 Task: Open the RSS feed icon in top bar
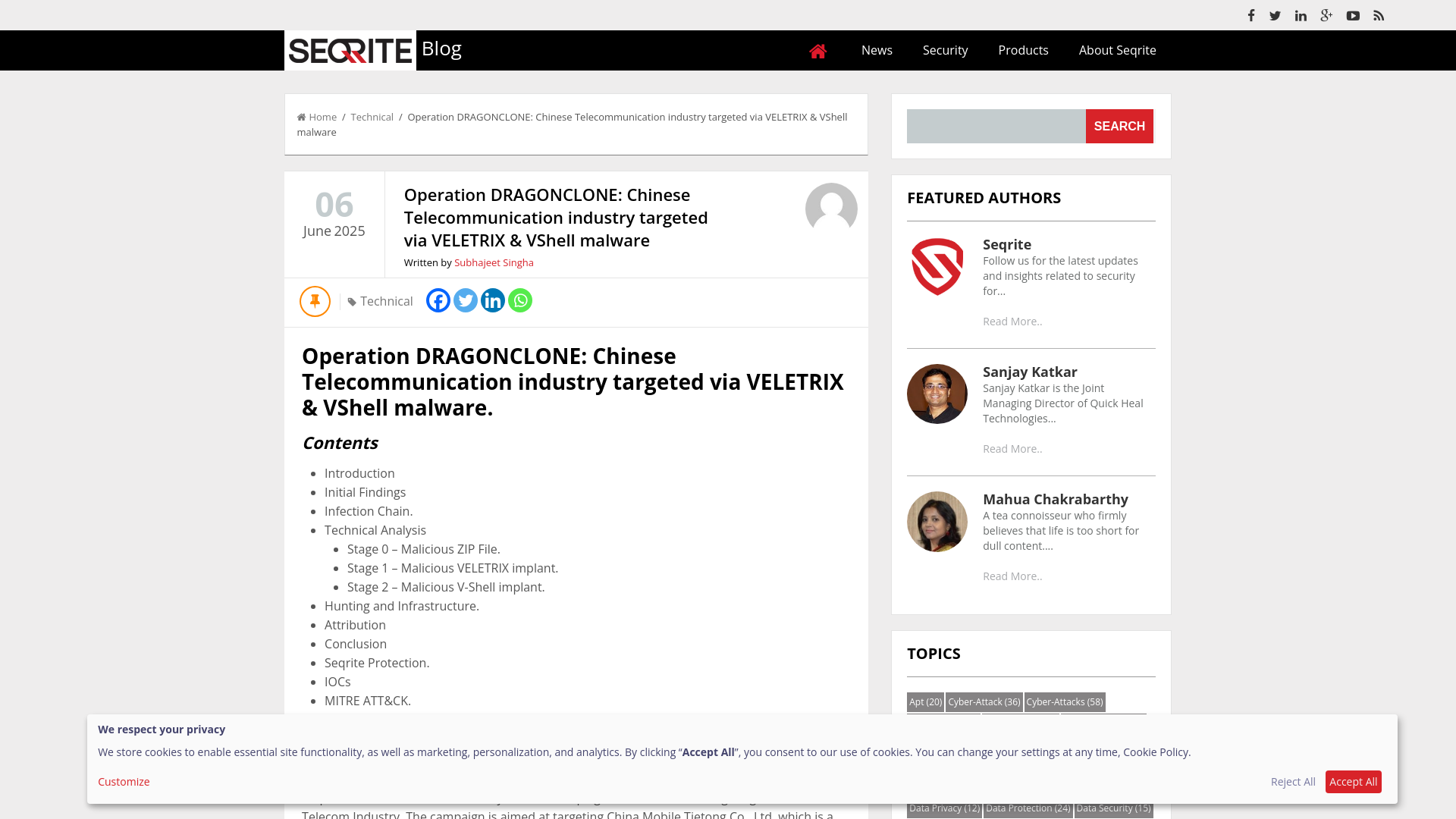pyautogui.click(x=1379, y=15)
